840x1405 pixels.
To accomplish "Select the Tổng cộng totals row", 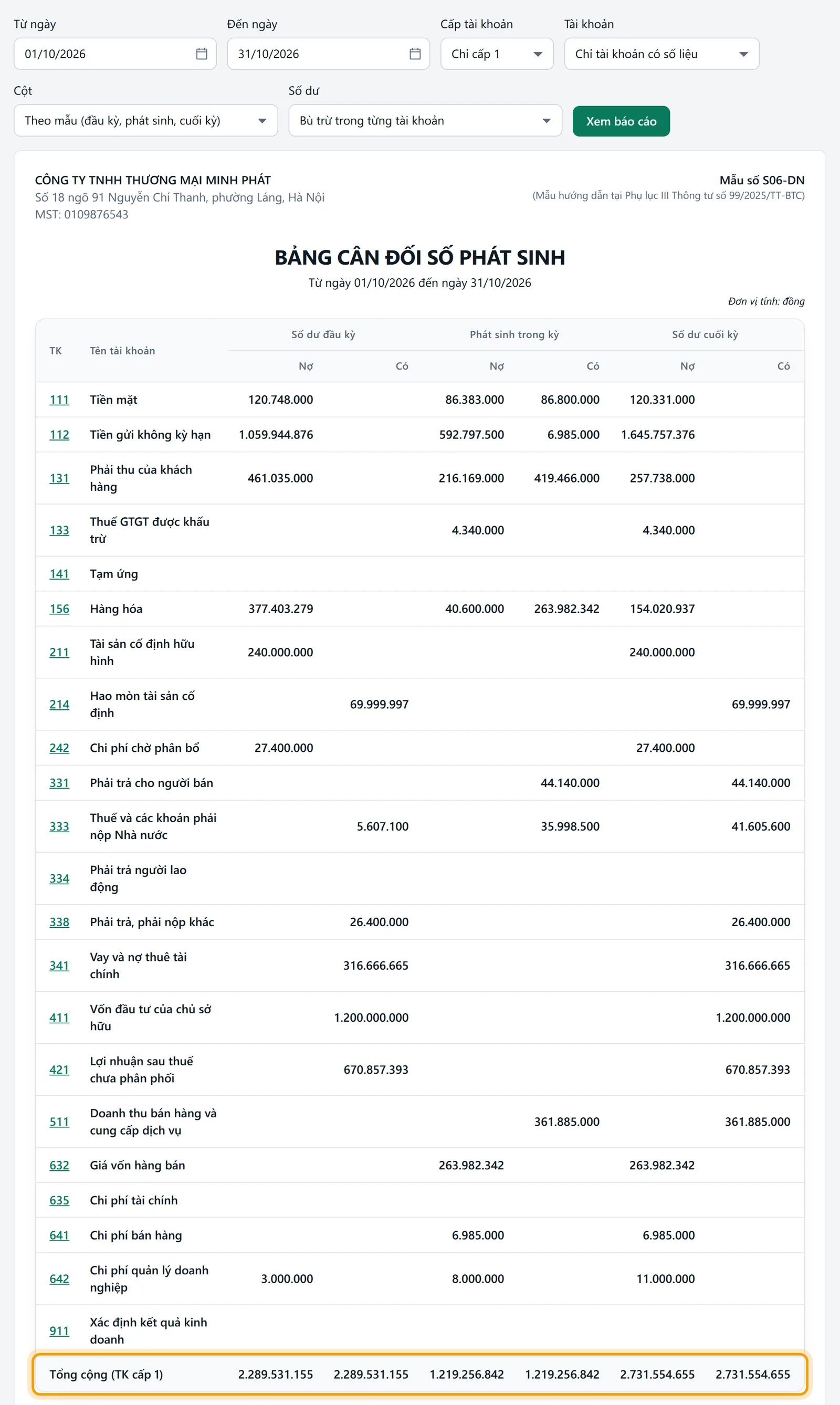I will tap(420, 1375).
